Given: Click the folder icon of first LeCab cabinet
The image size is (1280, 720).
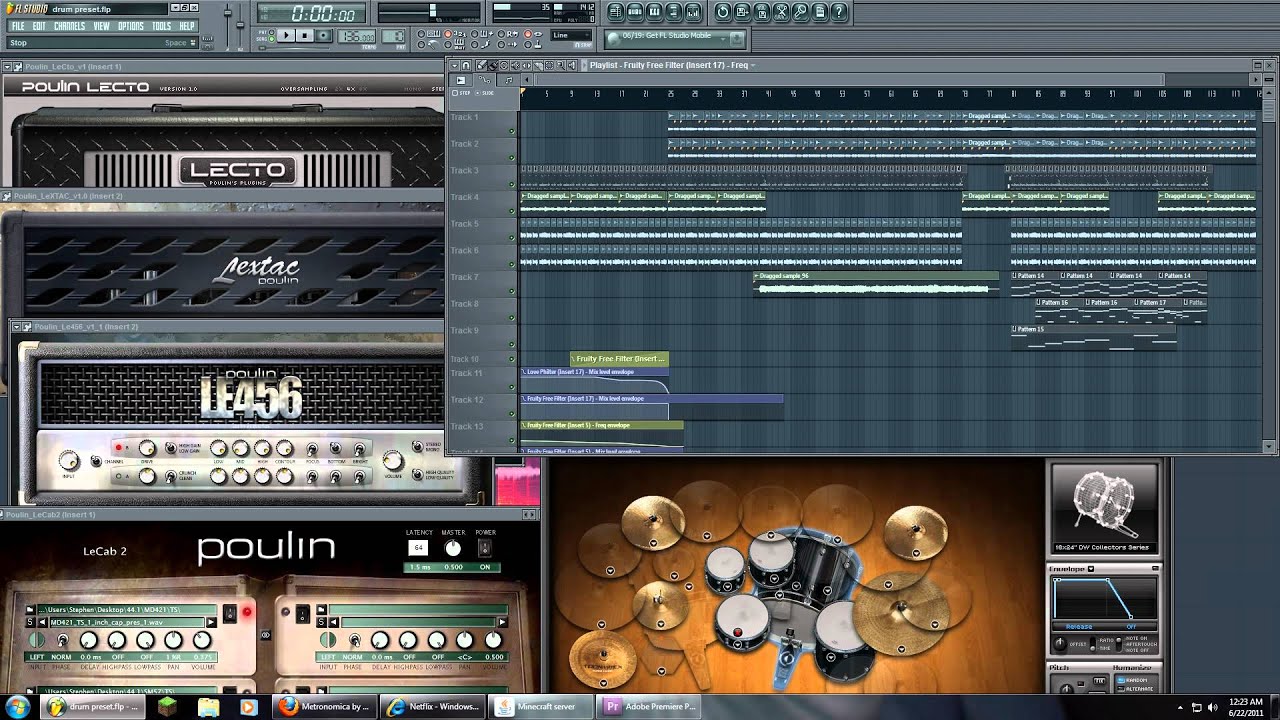Looking at the screenshot, I should click(x=29, y=609).
